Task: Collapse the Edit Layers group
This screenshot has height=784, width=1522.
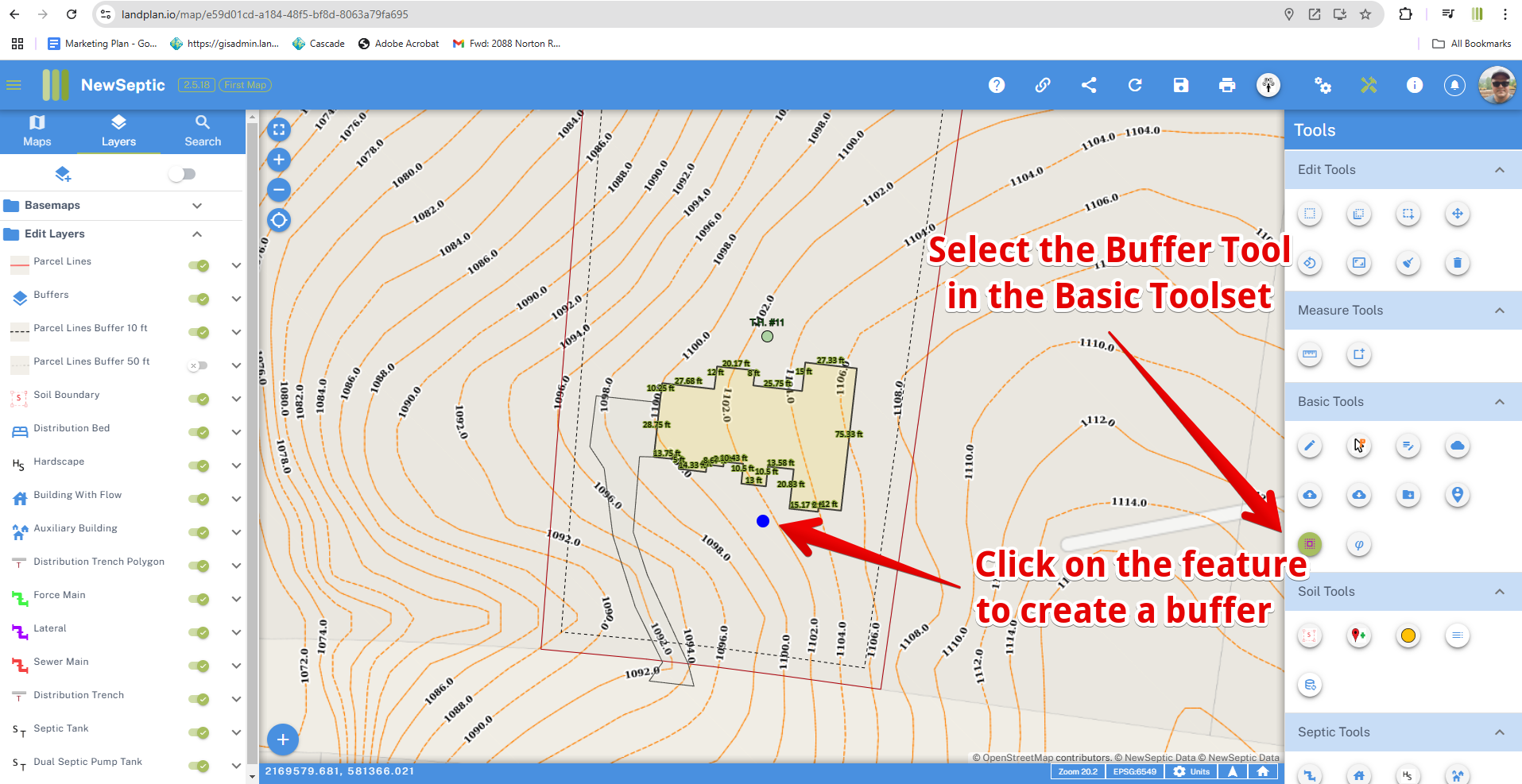Action: click(197, 234)
